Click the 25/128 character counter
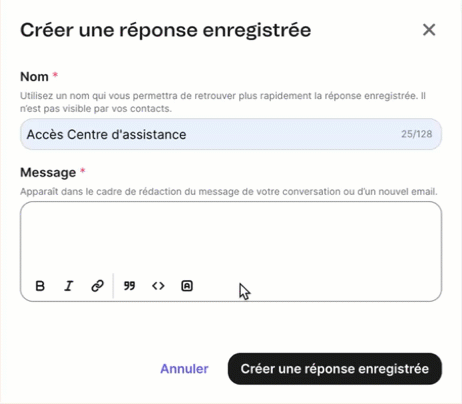Viewport: 462px width, 404px height. [417, 134]
